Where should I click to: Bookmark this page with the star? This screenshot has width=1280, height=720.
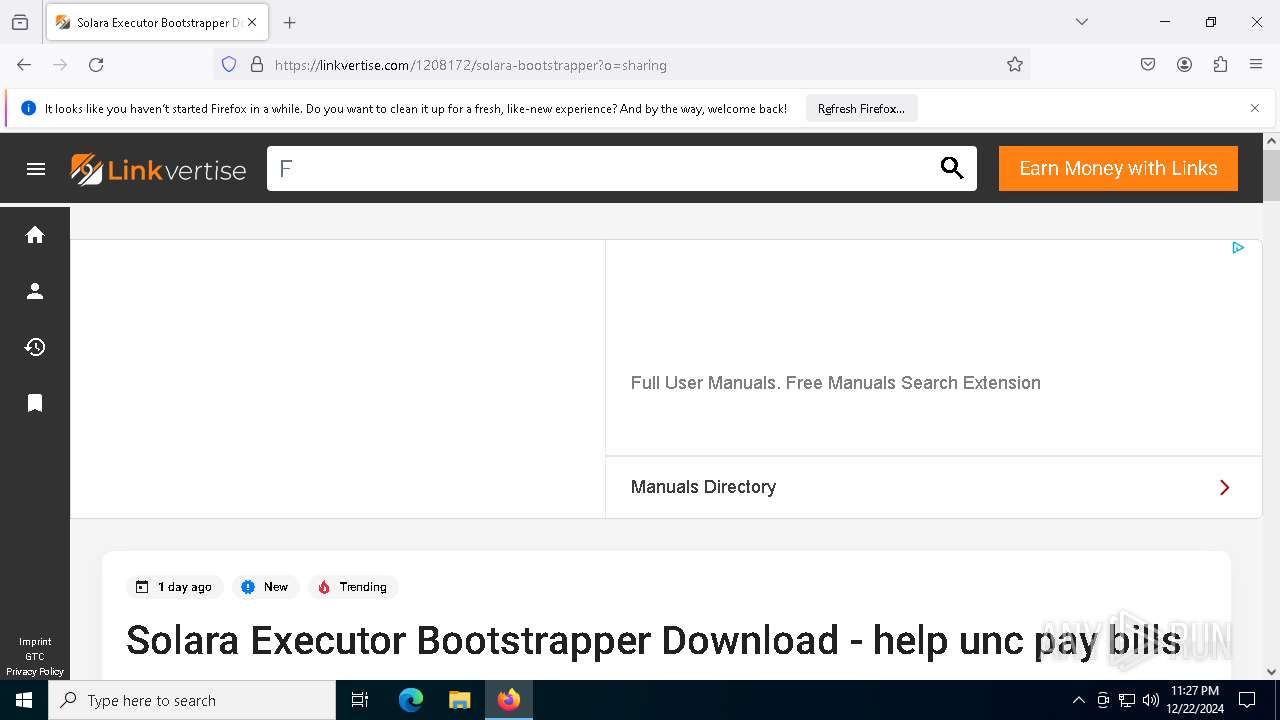coord(1015,65)
